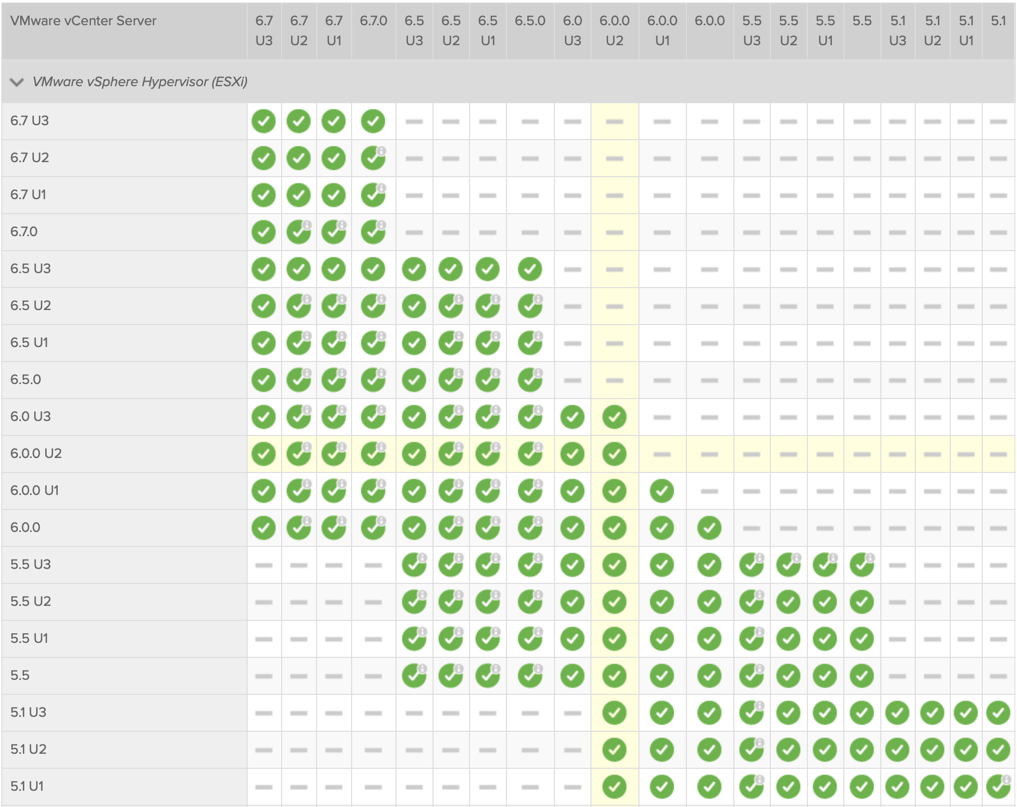
Task: Click info-badged check for ESXi 5.5 U3 under vCenter 6.5 U3
Action: 414,565
